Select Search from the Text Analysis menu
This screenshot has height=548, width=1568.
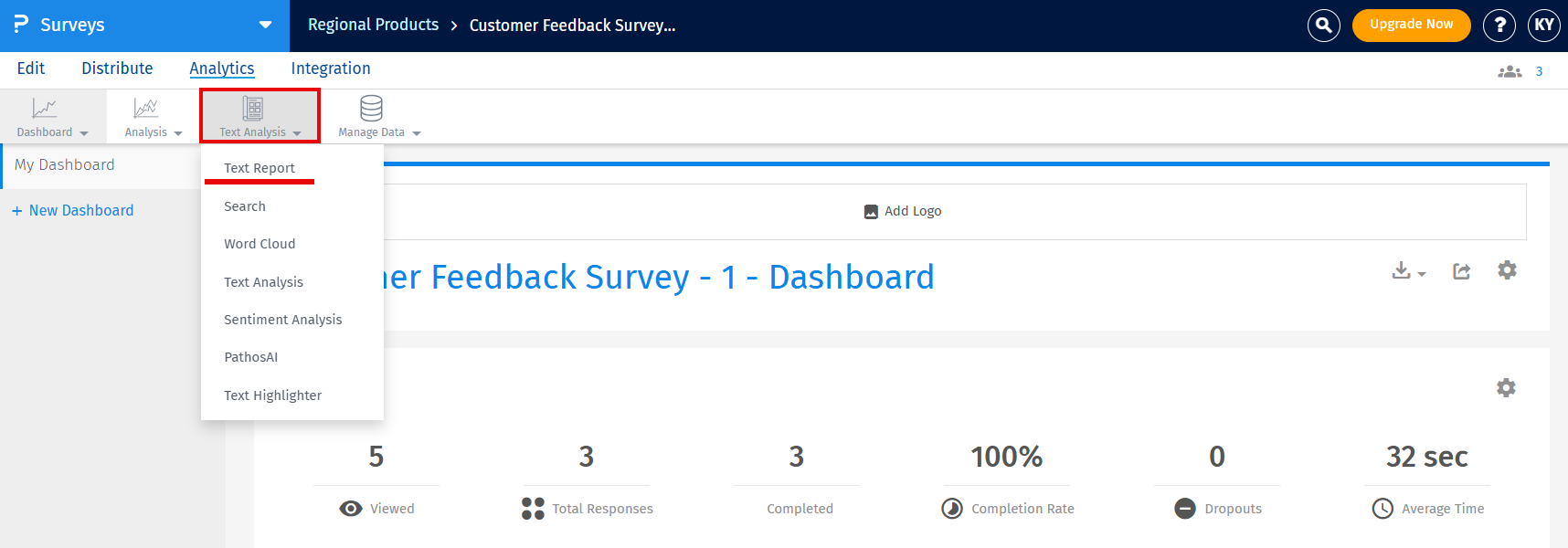click(245, 206)
